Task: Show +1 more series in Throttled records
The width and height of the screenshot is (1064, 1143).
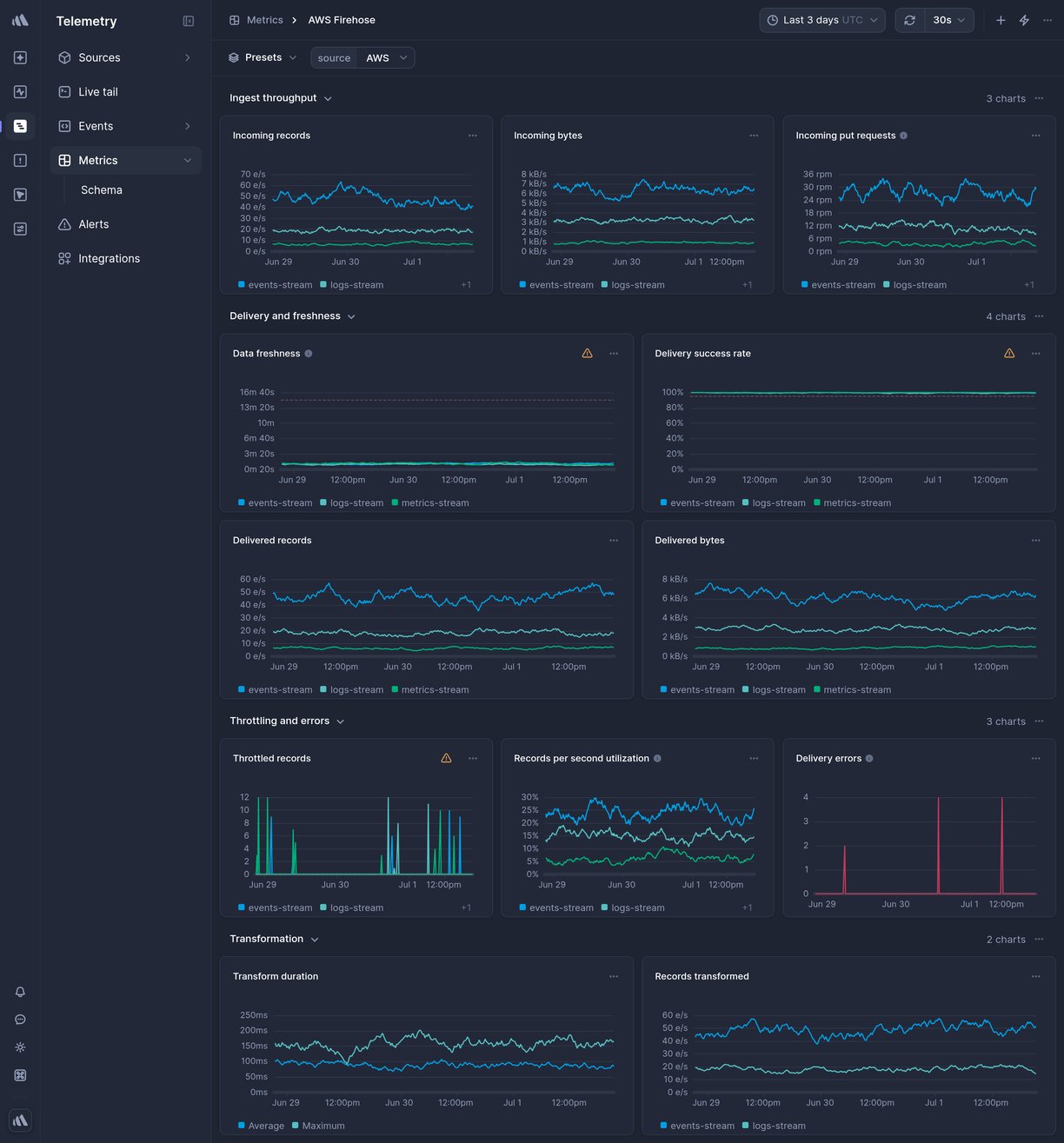Action: point(466,908)
